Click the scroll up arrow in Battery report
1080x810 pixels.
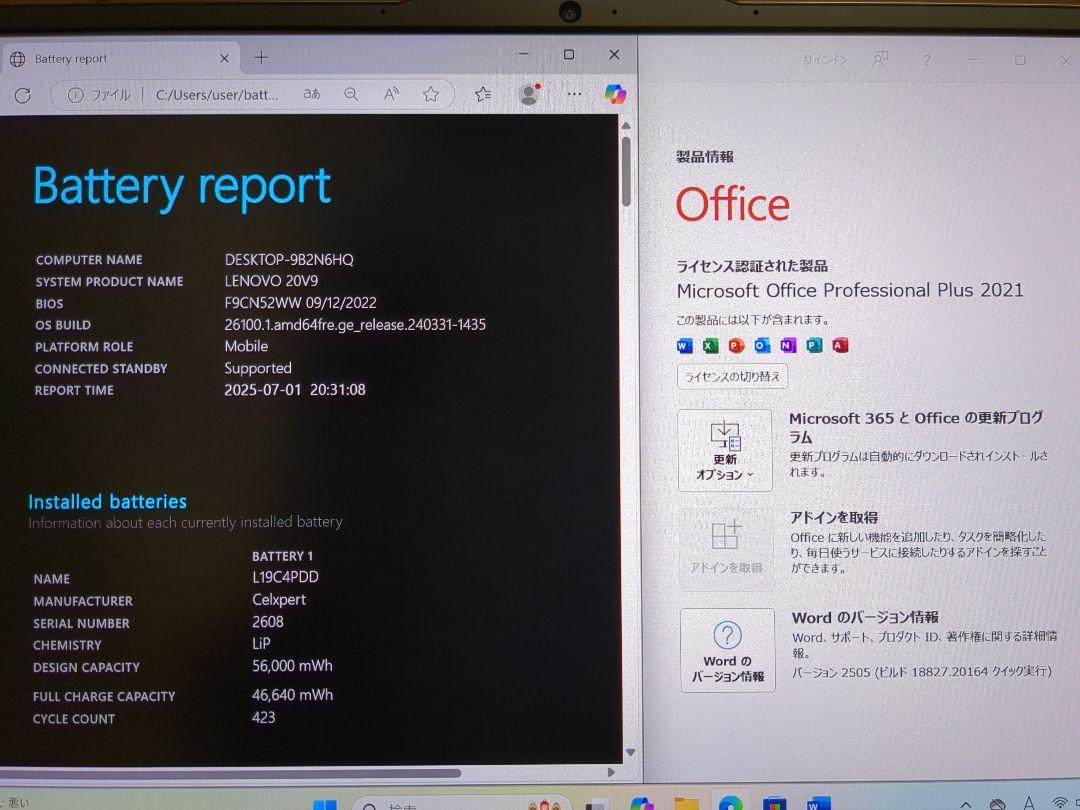coord(626,126)
